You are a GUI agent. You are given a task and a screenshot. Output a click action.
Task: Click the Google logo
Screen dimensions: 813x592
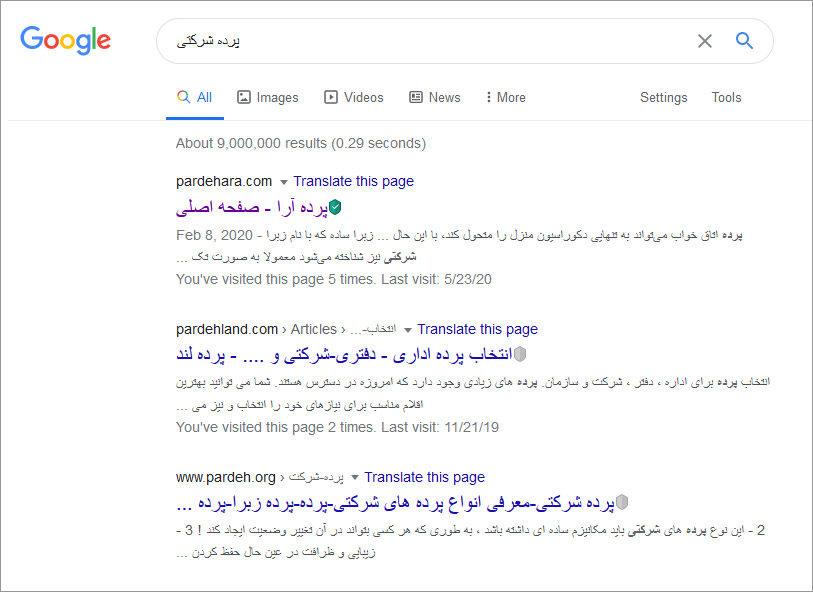point(65,41)
